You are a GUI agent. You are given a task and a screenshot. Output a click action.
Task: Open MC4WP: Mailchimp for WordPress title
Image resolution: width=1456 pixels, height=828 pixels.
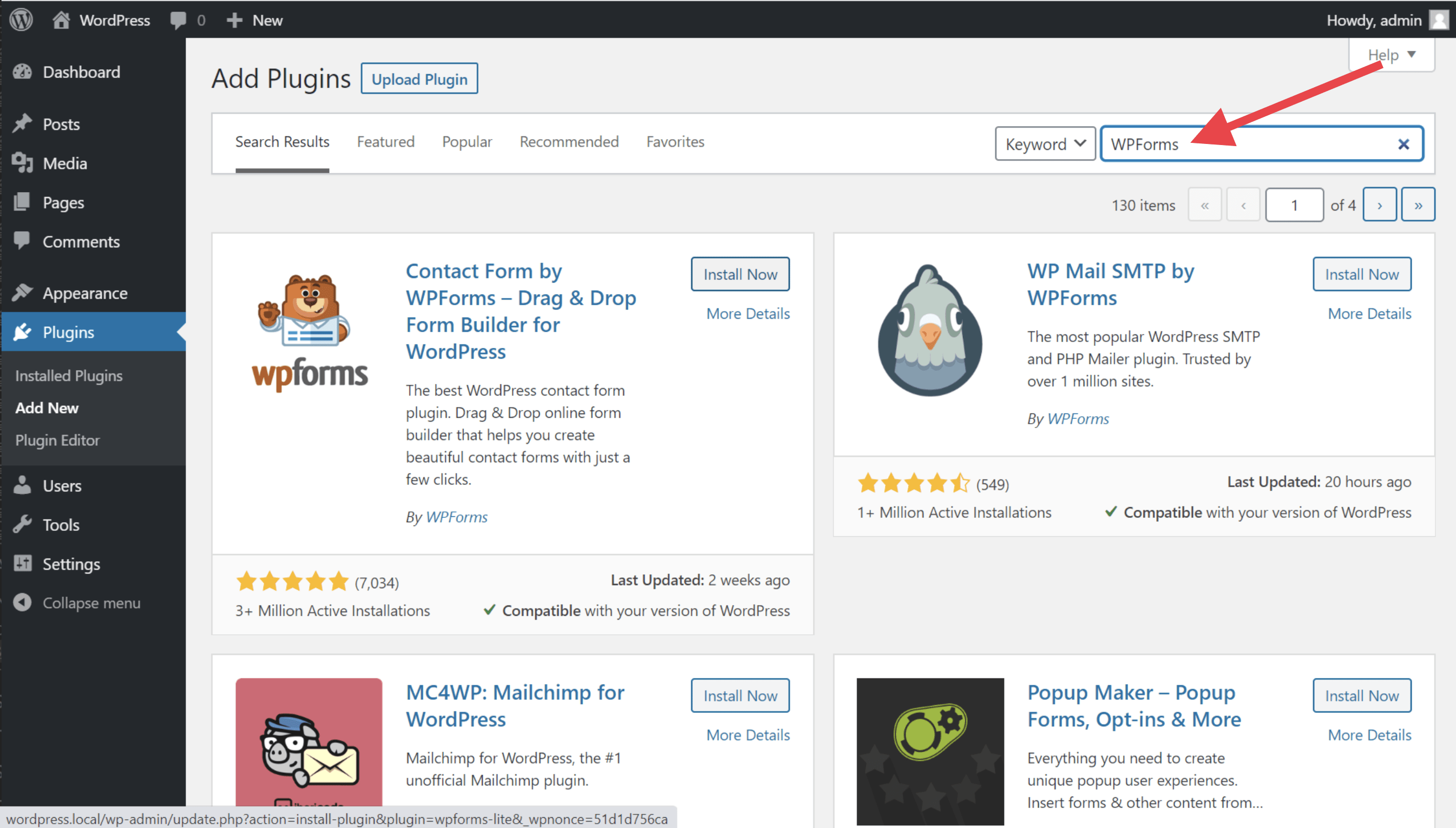[x=515, y=705]
